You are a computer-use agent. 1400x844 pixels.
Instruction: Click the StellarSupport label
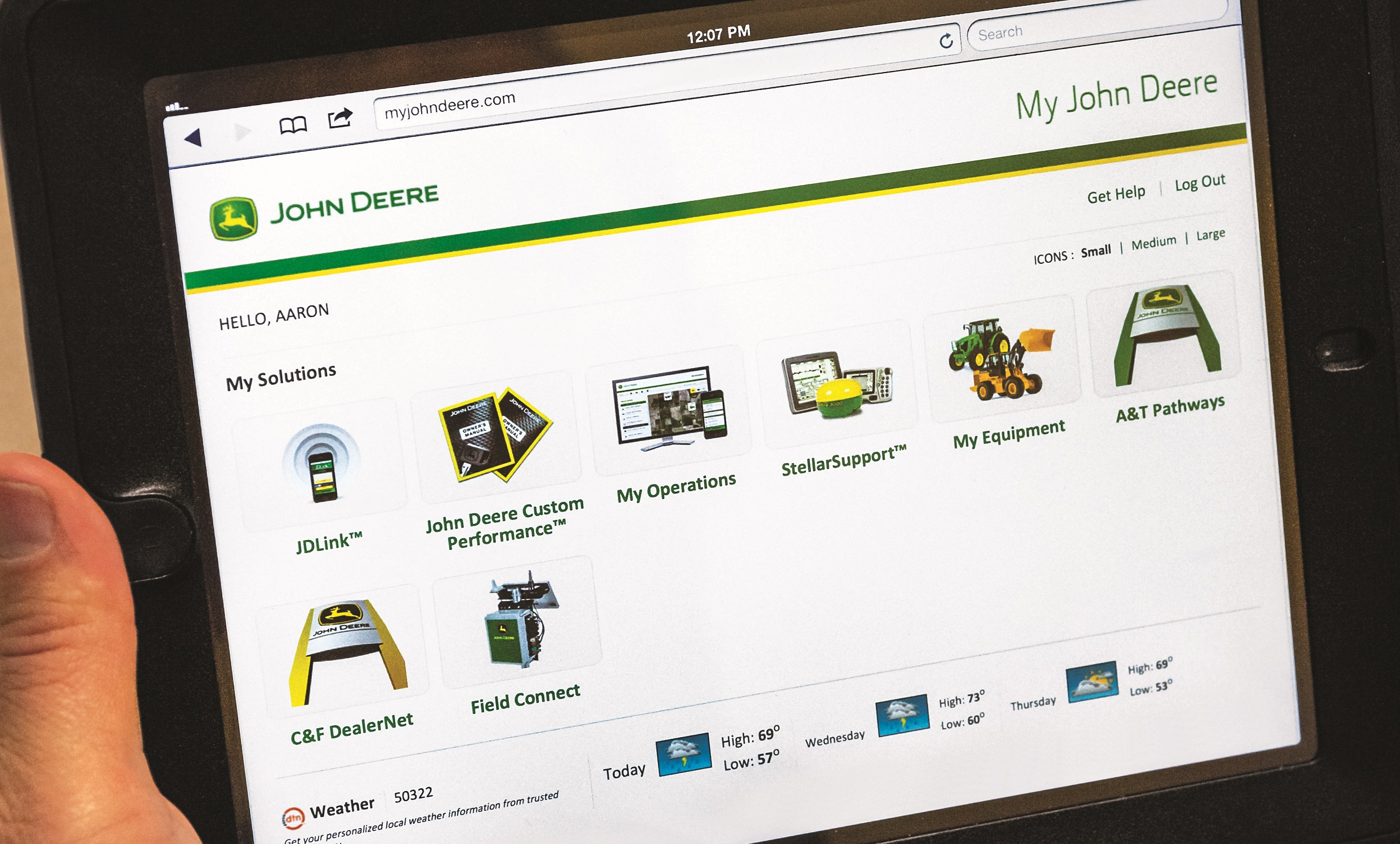tap(844, 460)
